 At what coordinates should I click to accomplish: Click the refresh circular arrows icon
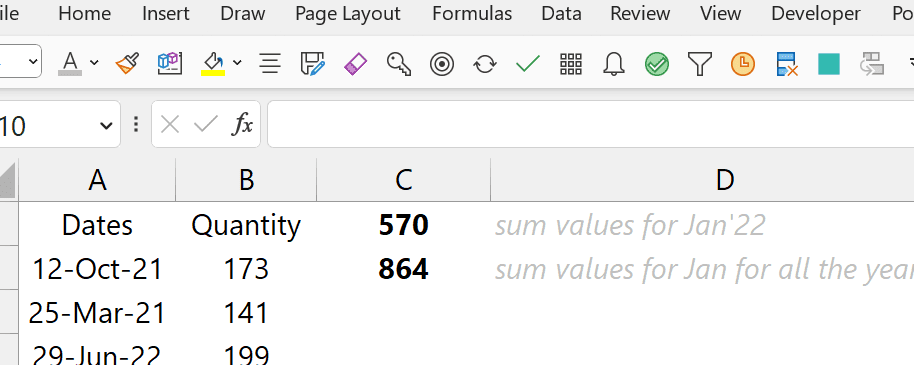click(x=485, y=64)
